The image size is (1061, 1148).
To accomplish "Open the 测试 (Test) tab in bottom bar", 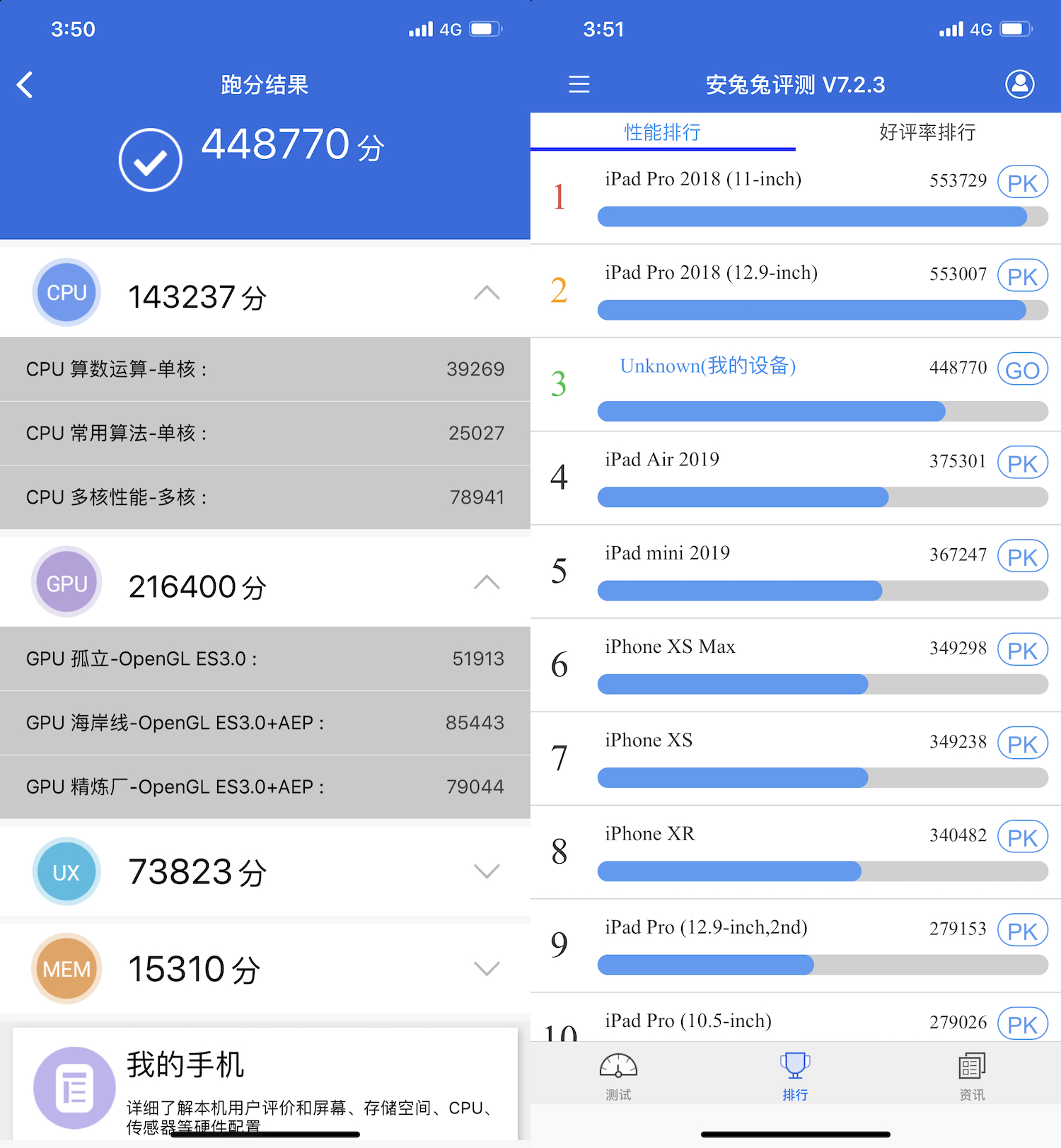I will click(x=618, y=1077).
